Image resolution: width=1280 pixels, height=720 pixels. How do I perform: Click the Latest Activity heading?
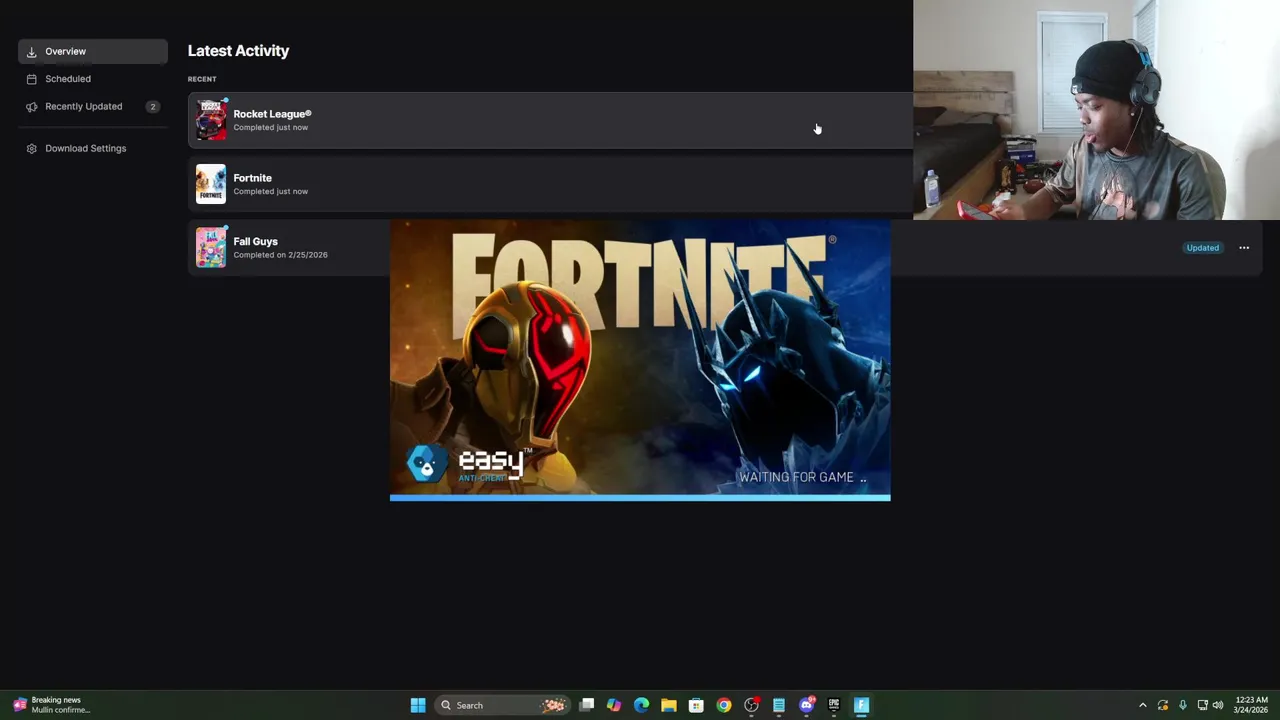point(238,51)
